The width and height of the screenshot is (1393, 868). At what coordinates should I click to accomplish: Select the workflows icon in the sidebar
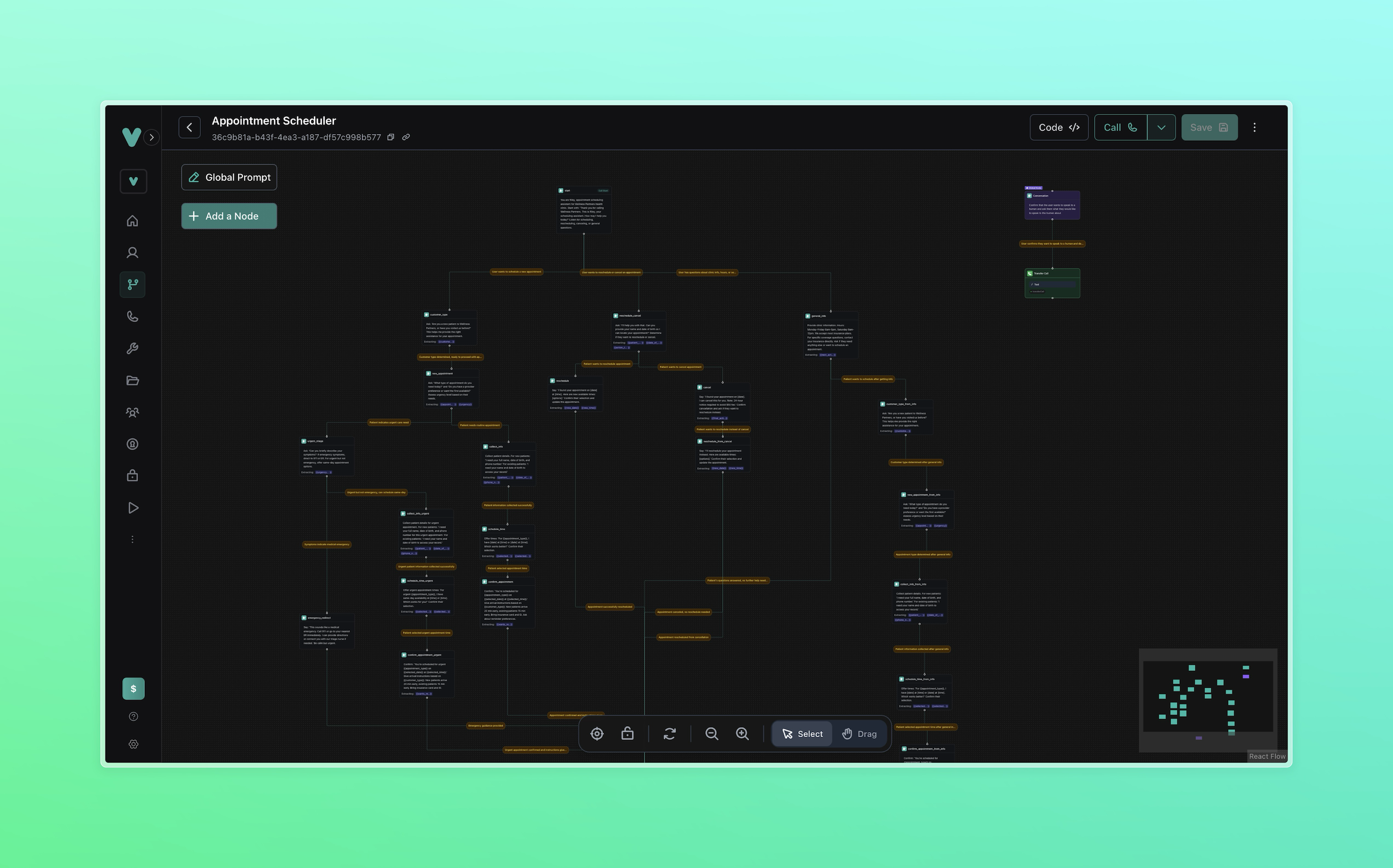133,285
